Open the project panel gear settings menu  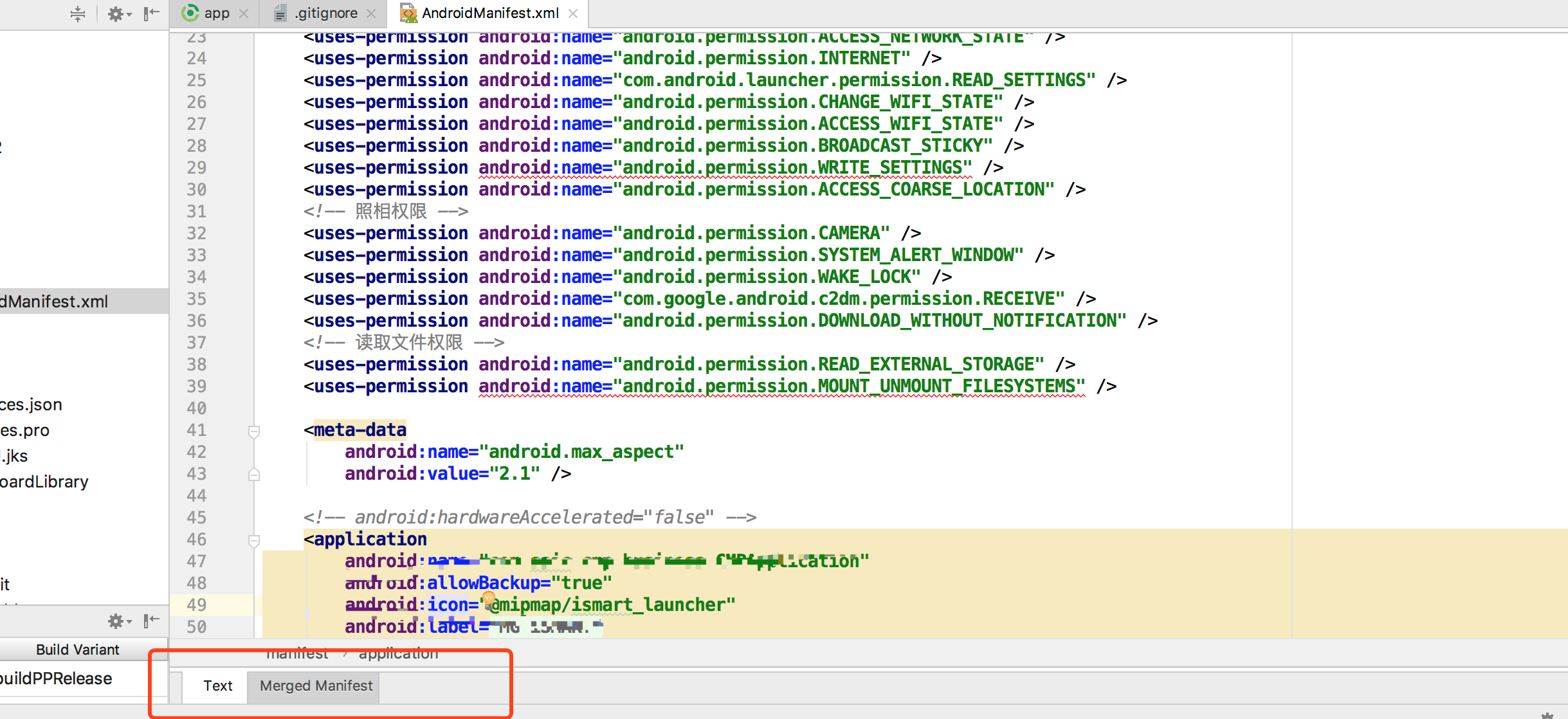point(118,14)
